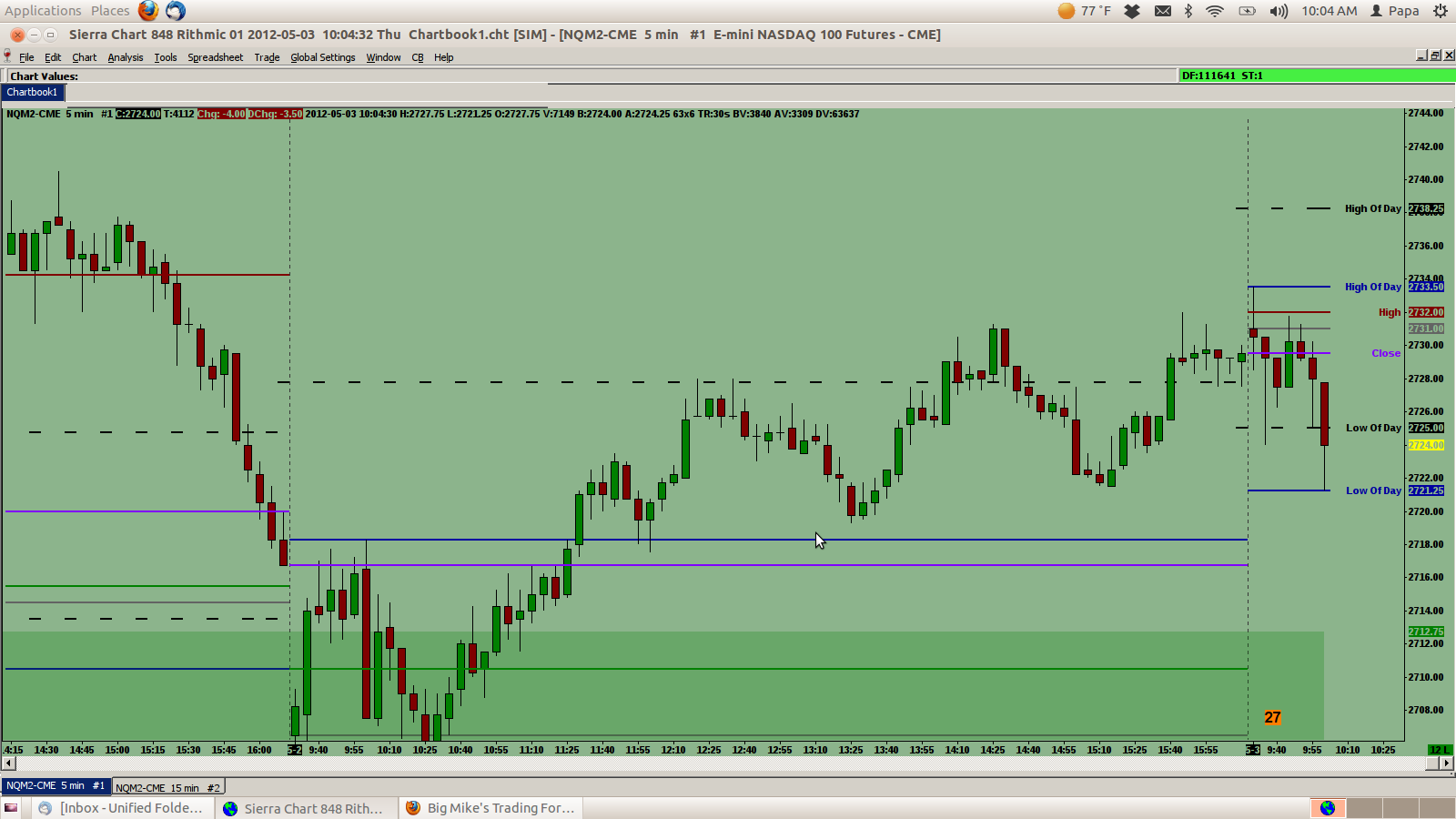This screenshot has height=819, width=1456.
Task: Click the workspace switcher globe icon
Action: pyautogui.click(x=1328, y=808)
